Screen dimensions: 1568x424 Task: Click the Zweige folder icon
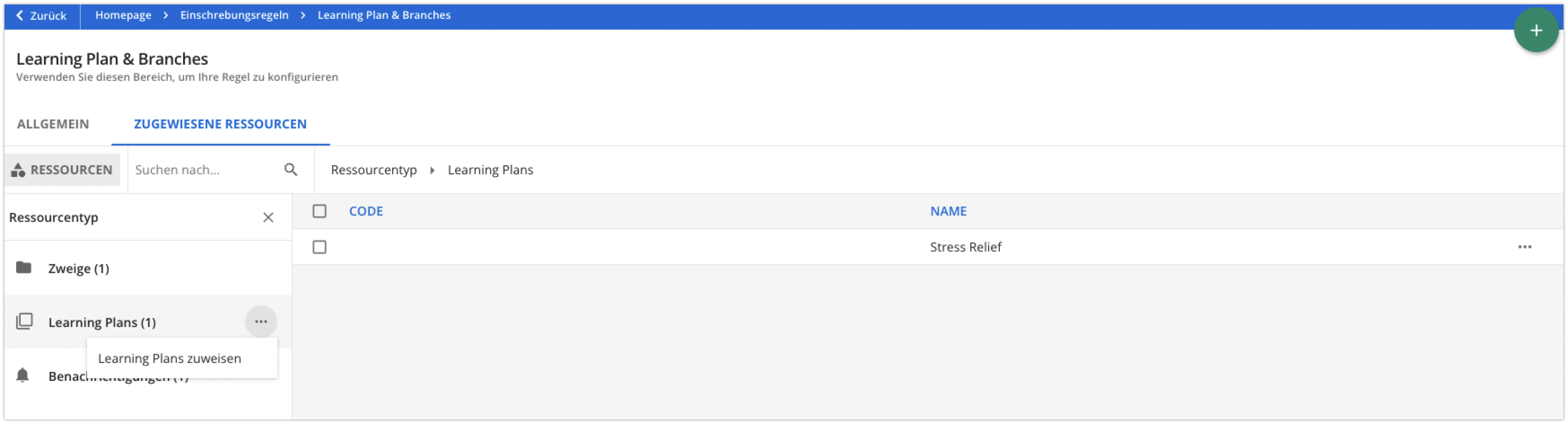(x=24, y=267)
